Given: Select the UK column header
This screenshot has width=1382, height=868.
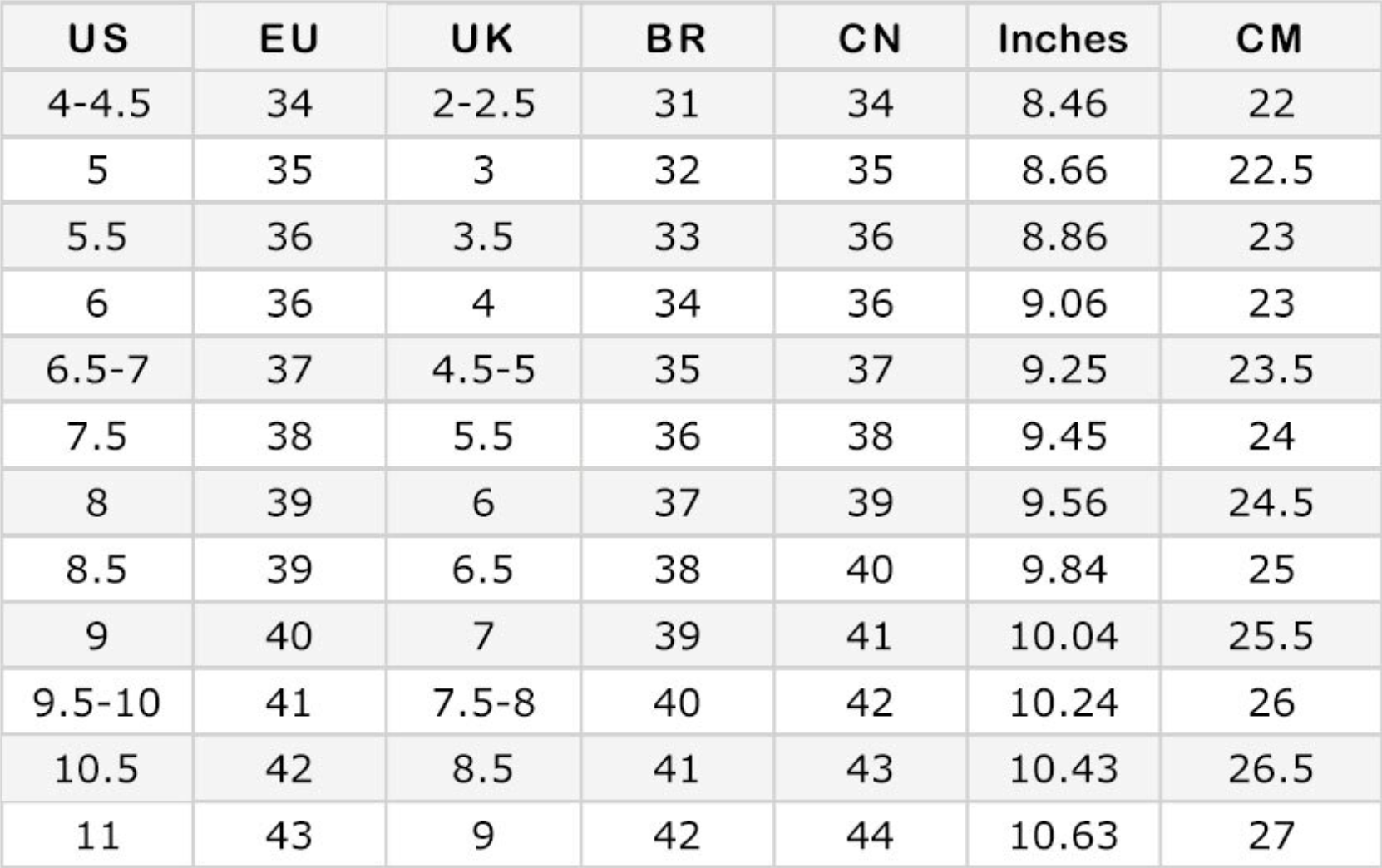Looking at the screenshot, I should click(x=483, y=38).
